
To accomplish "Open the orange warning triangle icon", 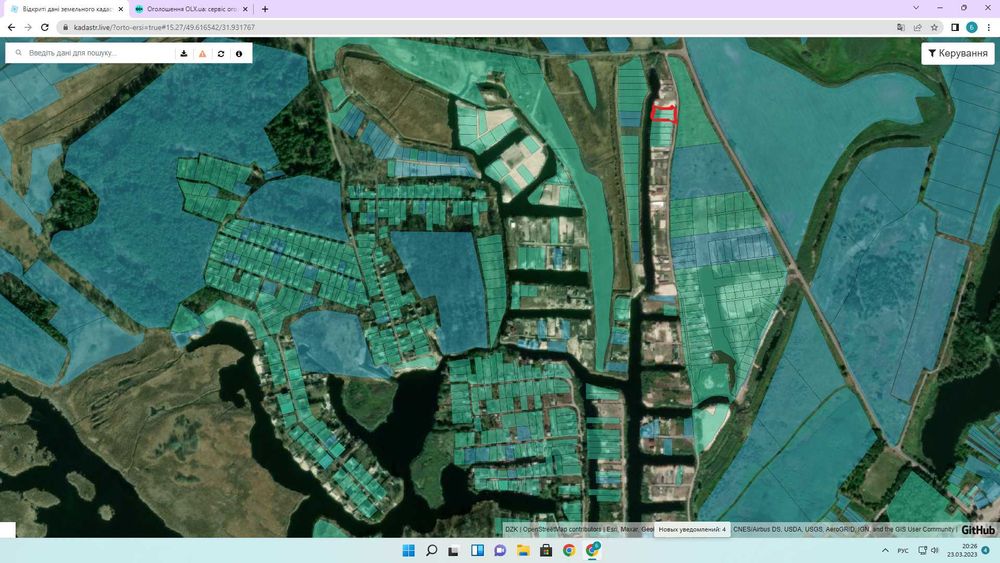I will click(x=202, y=54).
